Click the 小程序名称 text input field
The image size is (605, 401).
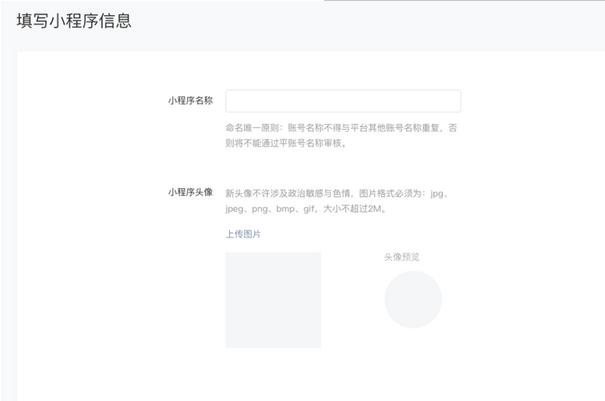pos(342,101)
